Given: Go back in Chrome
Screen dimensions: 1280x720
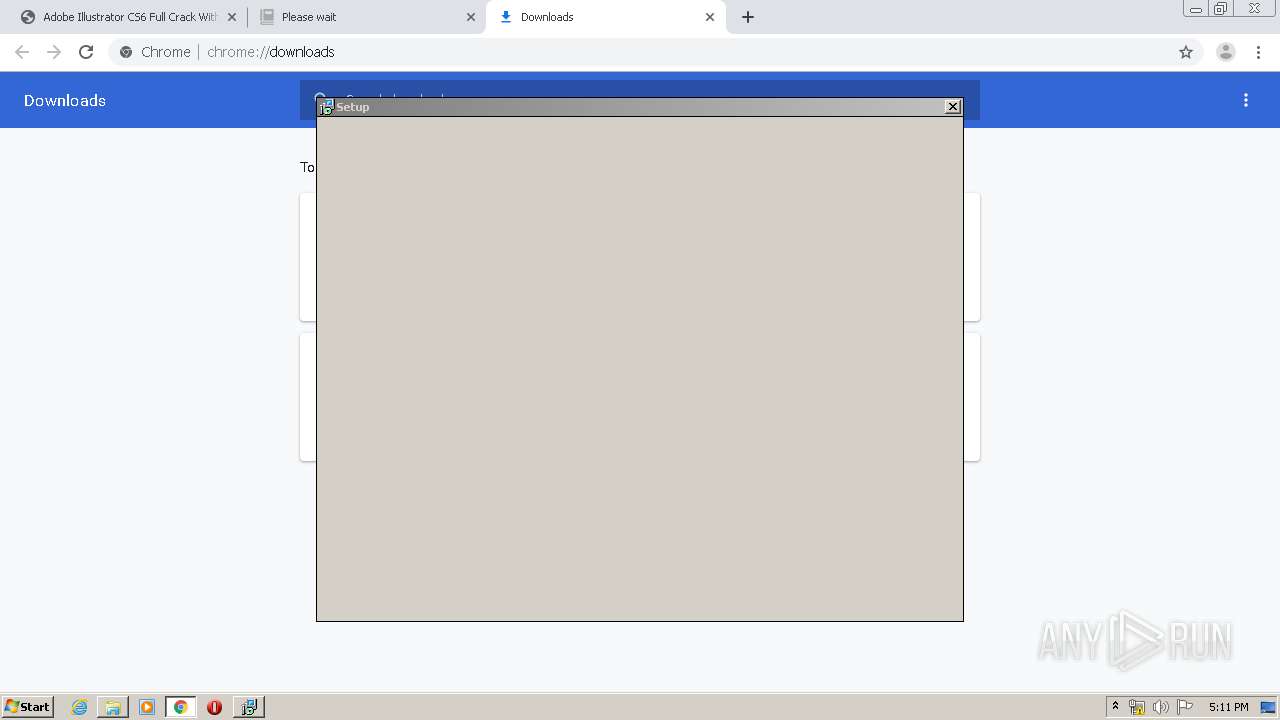Looking at the screenshot, I should pos(22,52).
